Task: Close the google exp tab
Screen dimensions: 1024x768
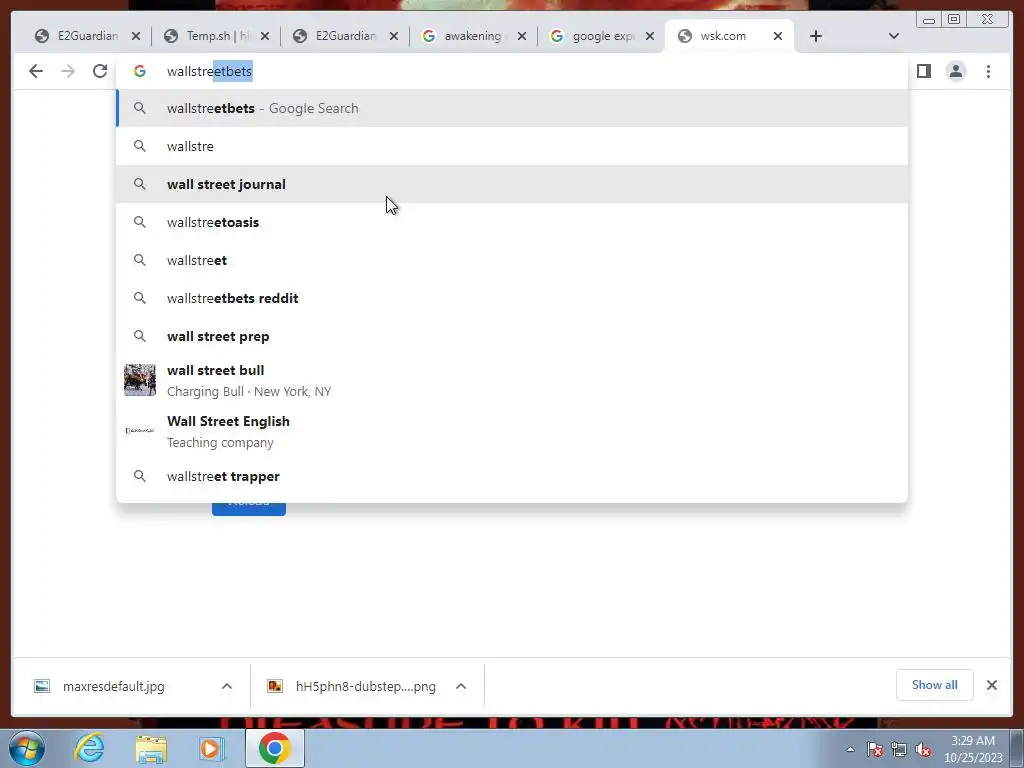Action: click(650, 36)
